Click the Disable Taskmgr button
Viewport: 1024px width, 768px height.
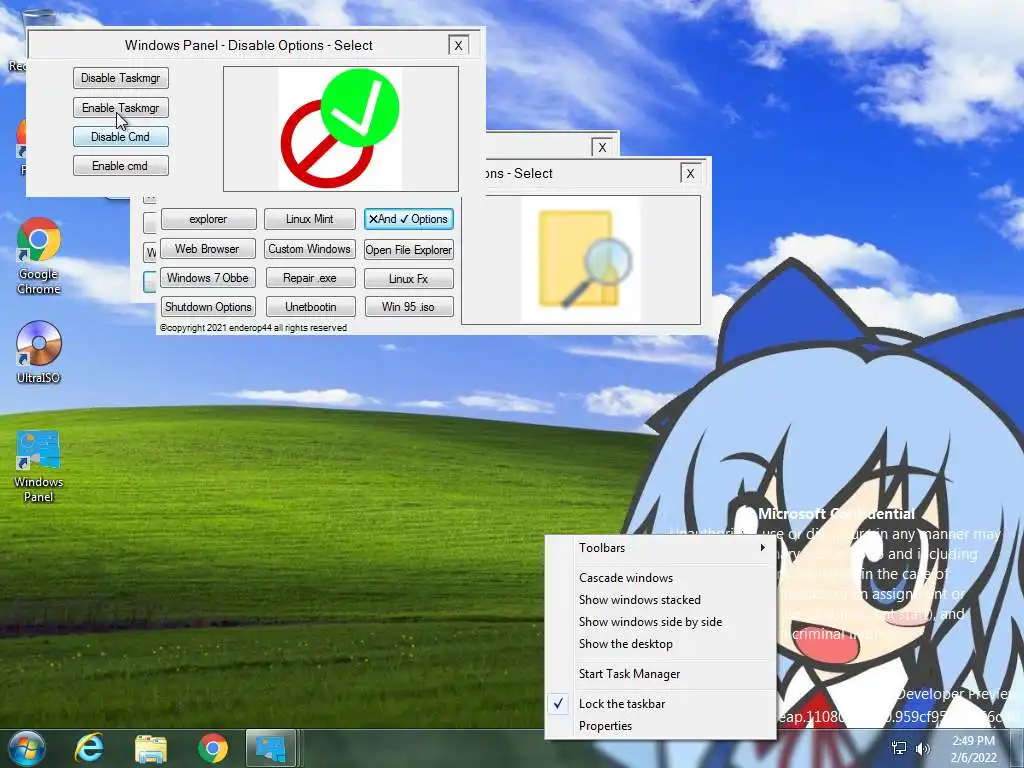[121, 78]
